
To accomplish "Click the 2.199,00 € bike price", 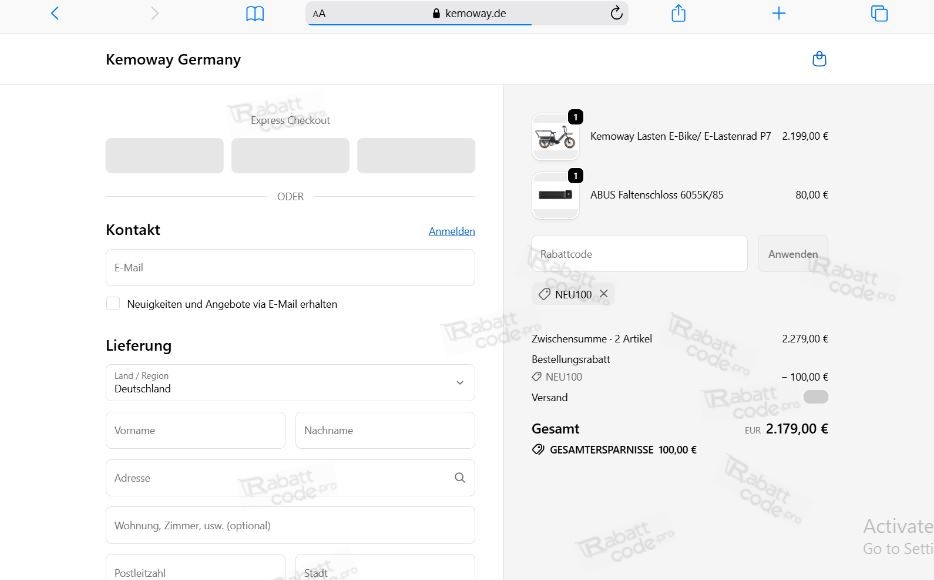I will coord(805,136).
